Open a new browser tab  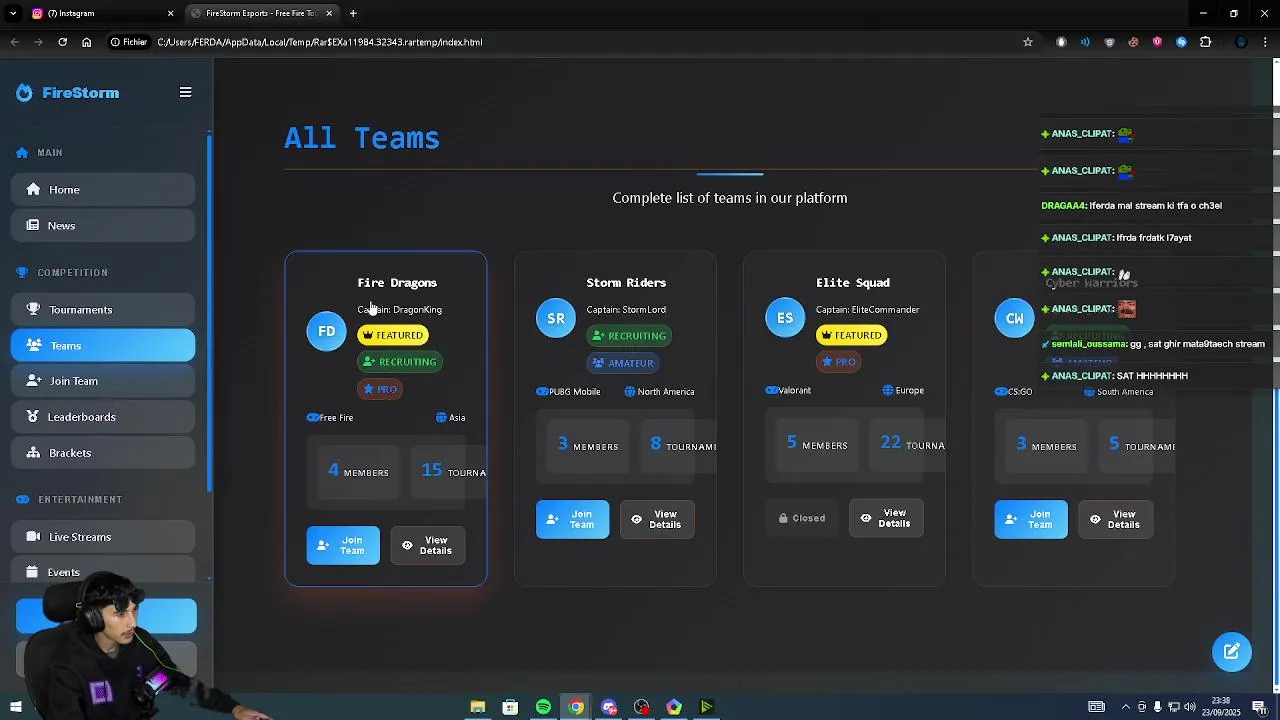(x=353, y=13)
